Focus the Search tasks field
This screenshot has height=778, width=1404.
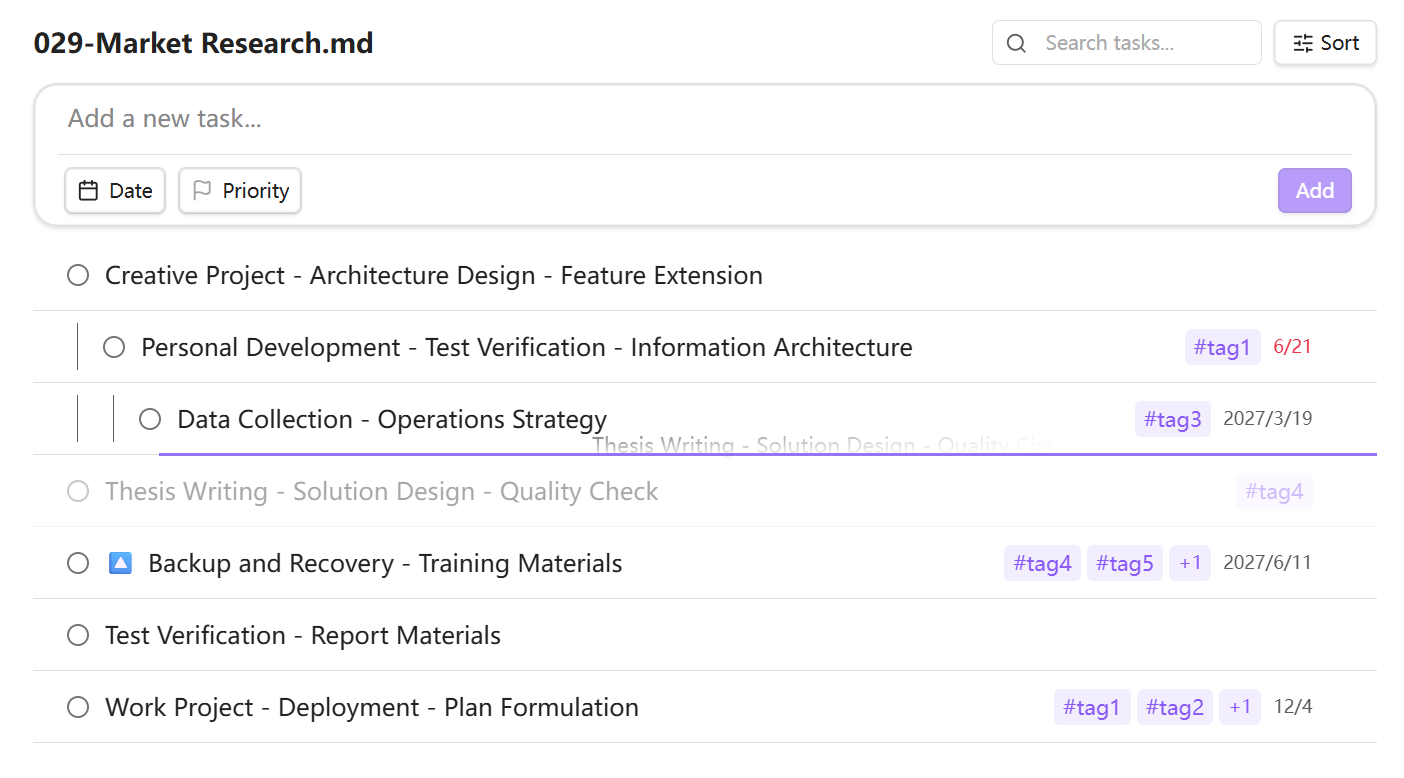click(x=1127, y=43)
